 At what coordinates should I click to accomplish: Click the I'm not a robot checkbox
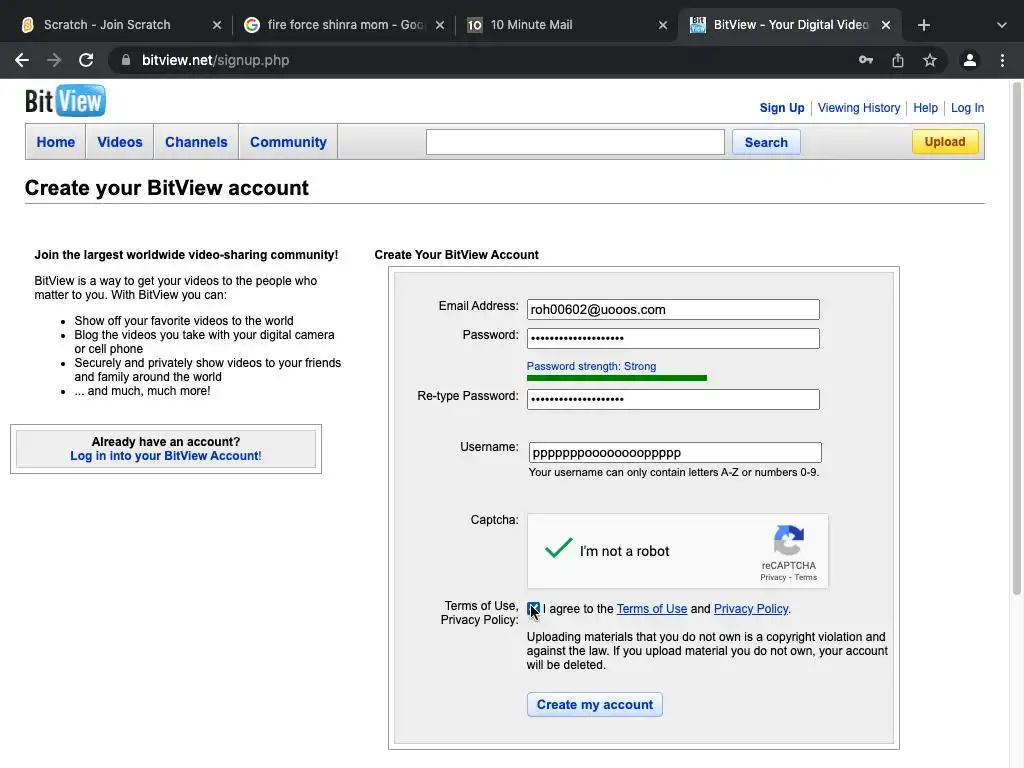pos(559,549)
